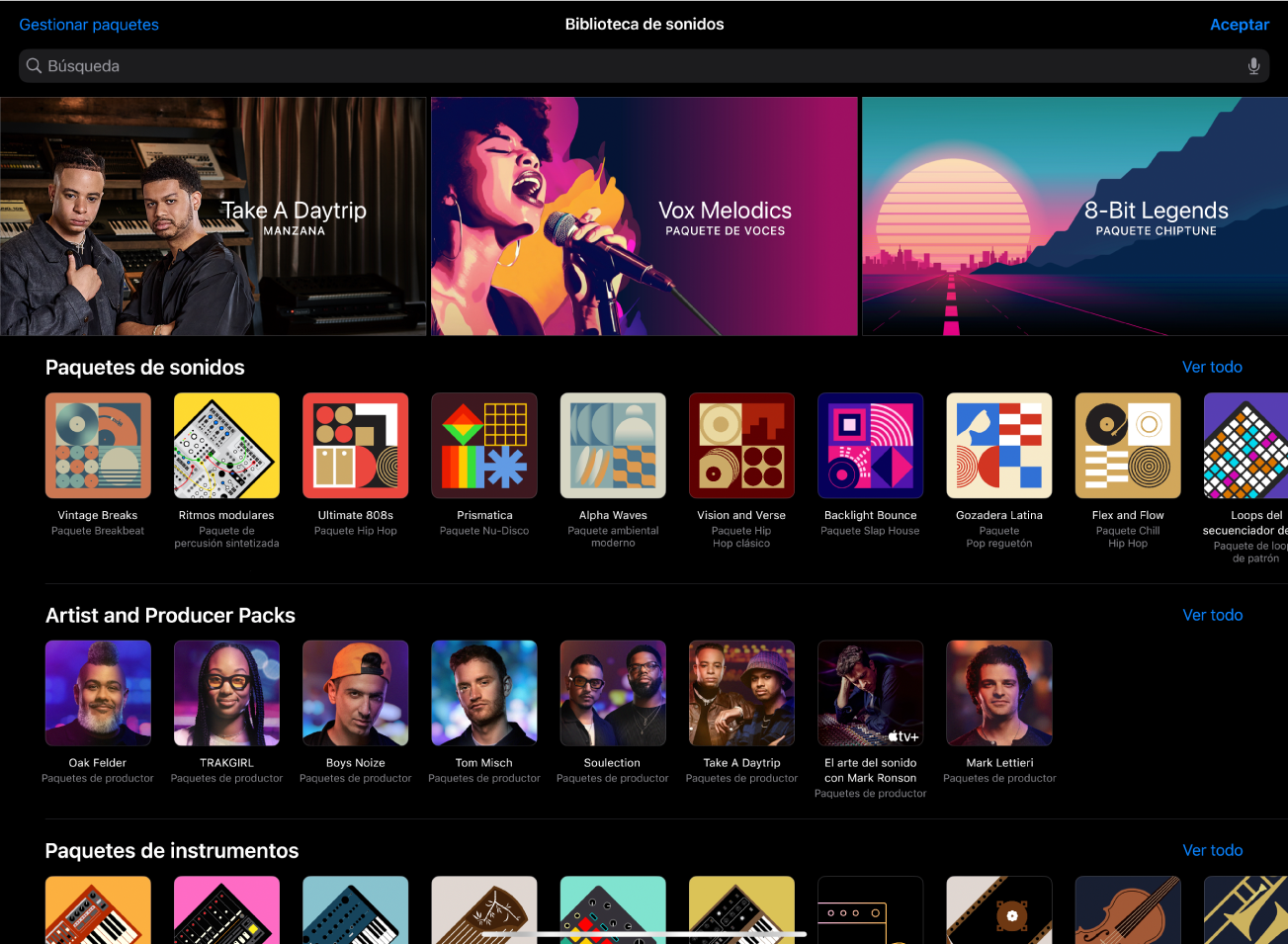Open the violin instrument pack thumbnail
The image size is (1288, 944).
click(1127, 909)
